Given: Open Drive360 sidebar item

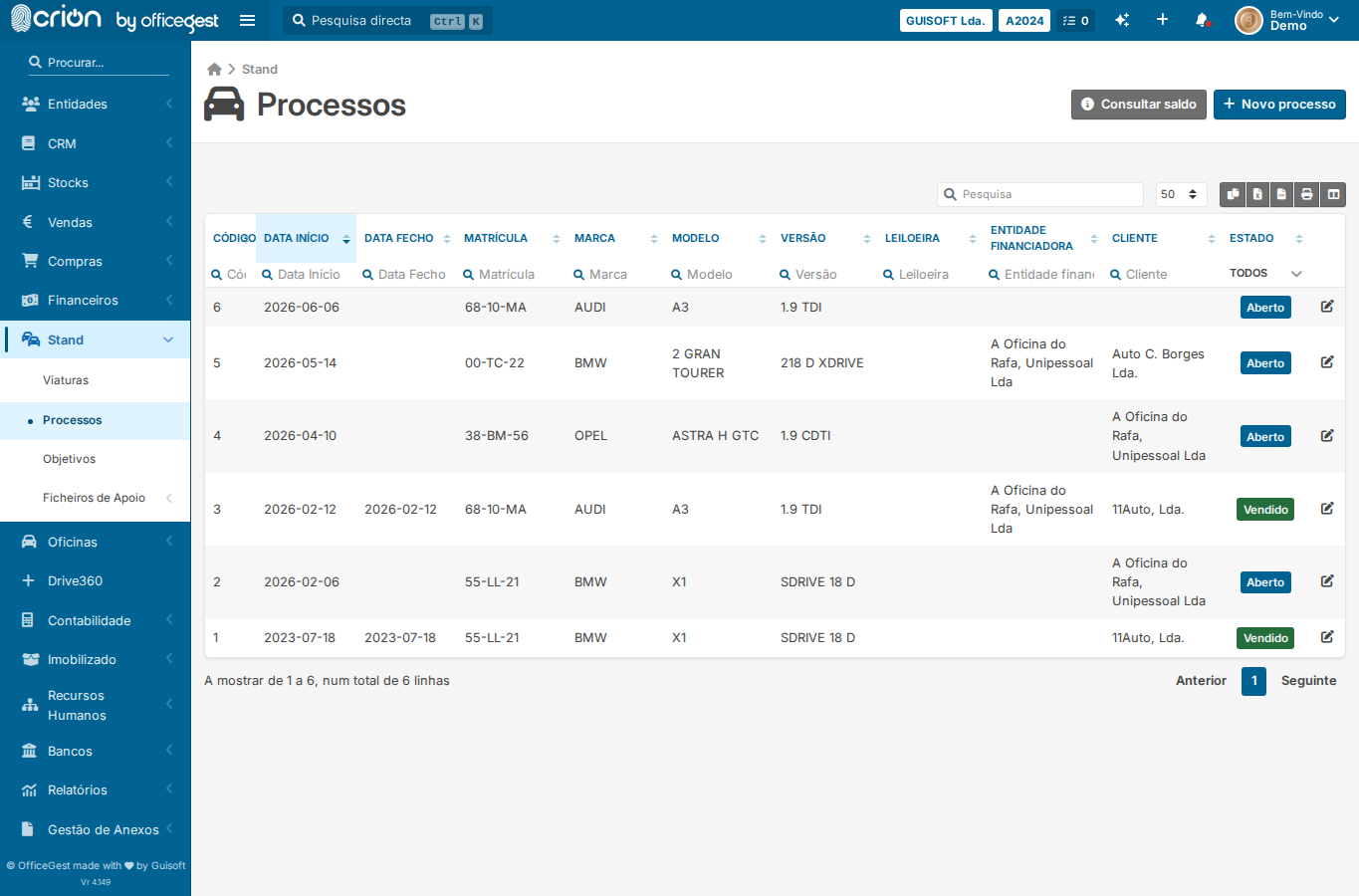Looking at the screenshot, I should point(96,580).
